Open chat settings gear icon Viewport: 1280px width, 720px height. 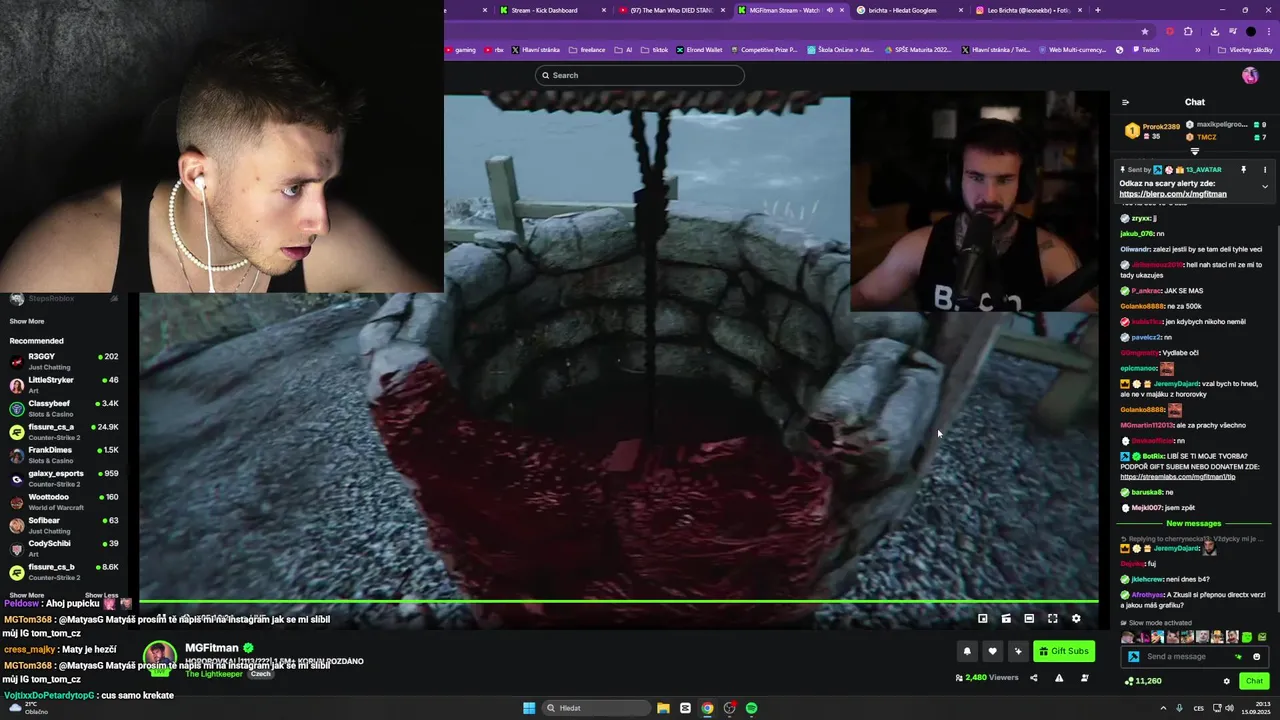click(x=1227, y=681)
